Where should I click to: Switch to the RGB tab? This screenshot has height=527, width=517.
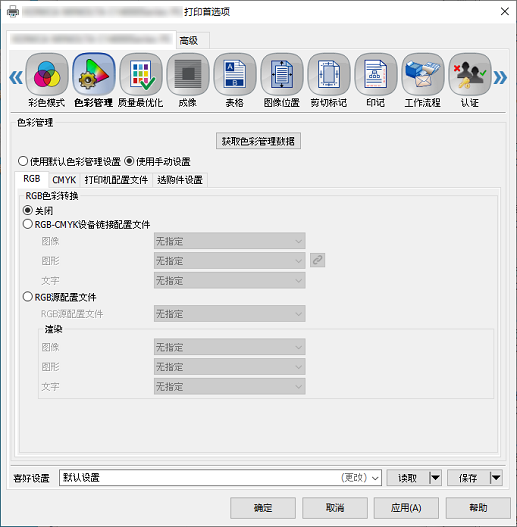tap(32, 179)
